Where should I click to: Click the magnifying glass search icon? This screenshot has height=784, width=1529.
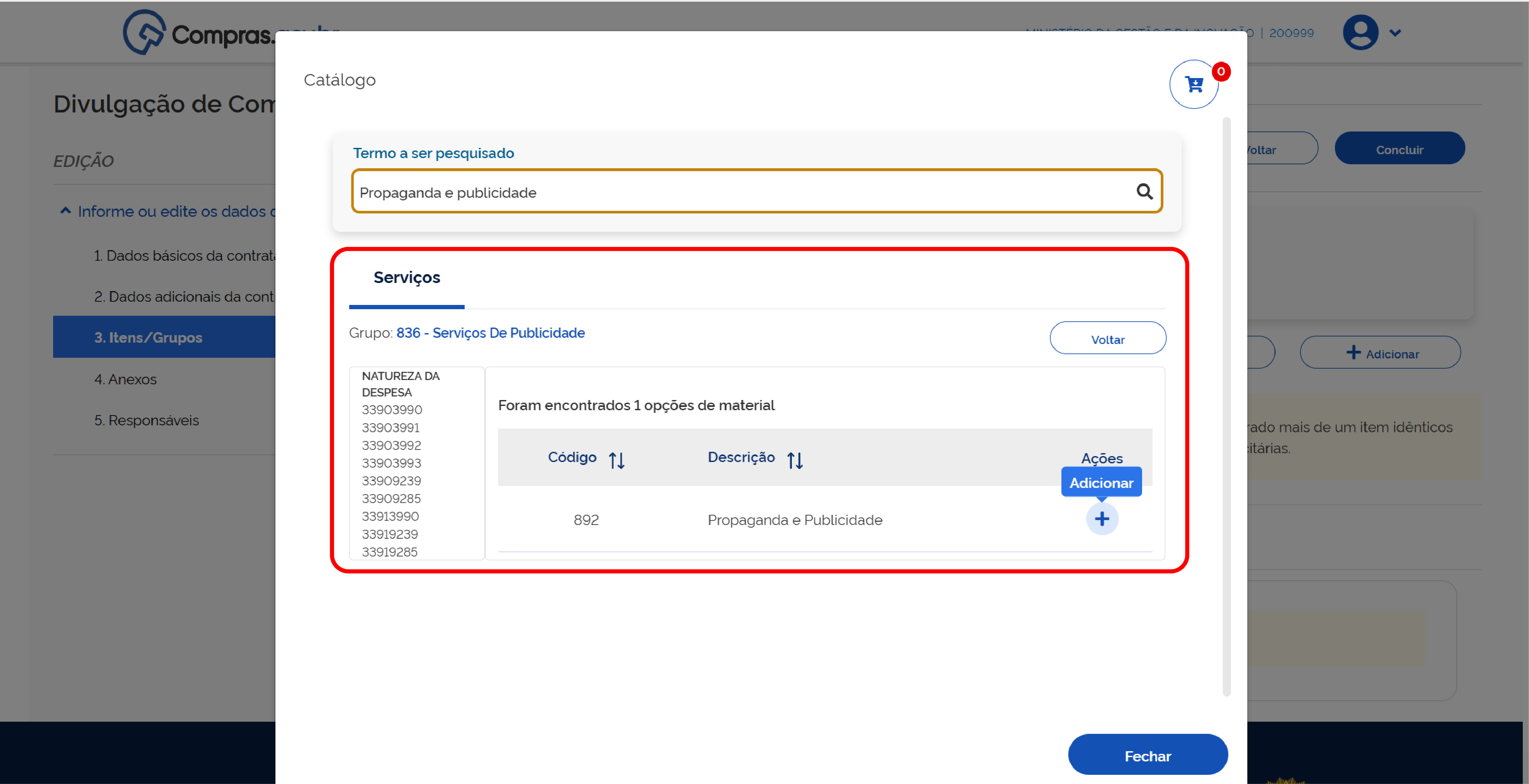[1144, 191]
